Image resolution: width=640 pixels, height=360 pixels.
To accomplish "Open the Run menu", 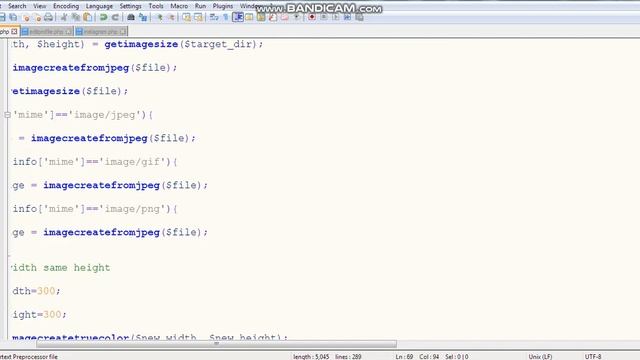I will (x=200, y=6).
